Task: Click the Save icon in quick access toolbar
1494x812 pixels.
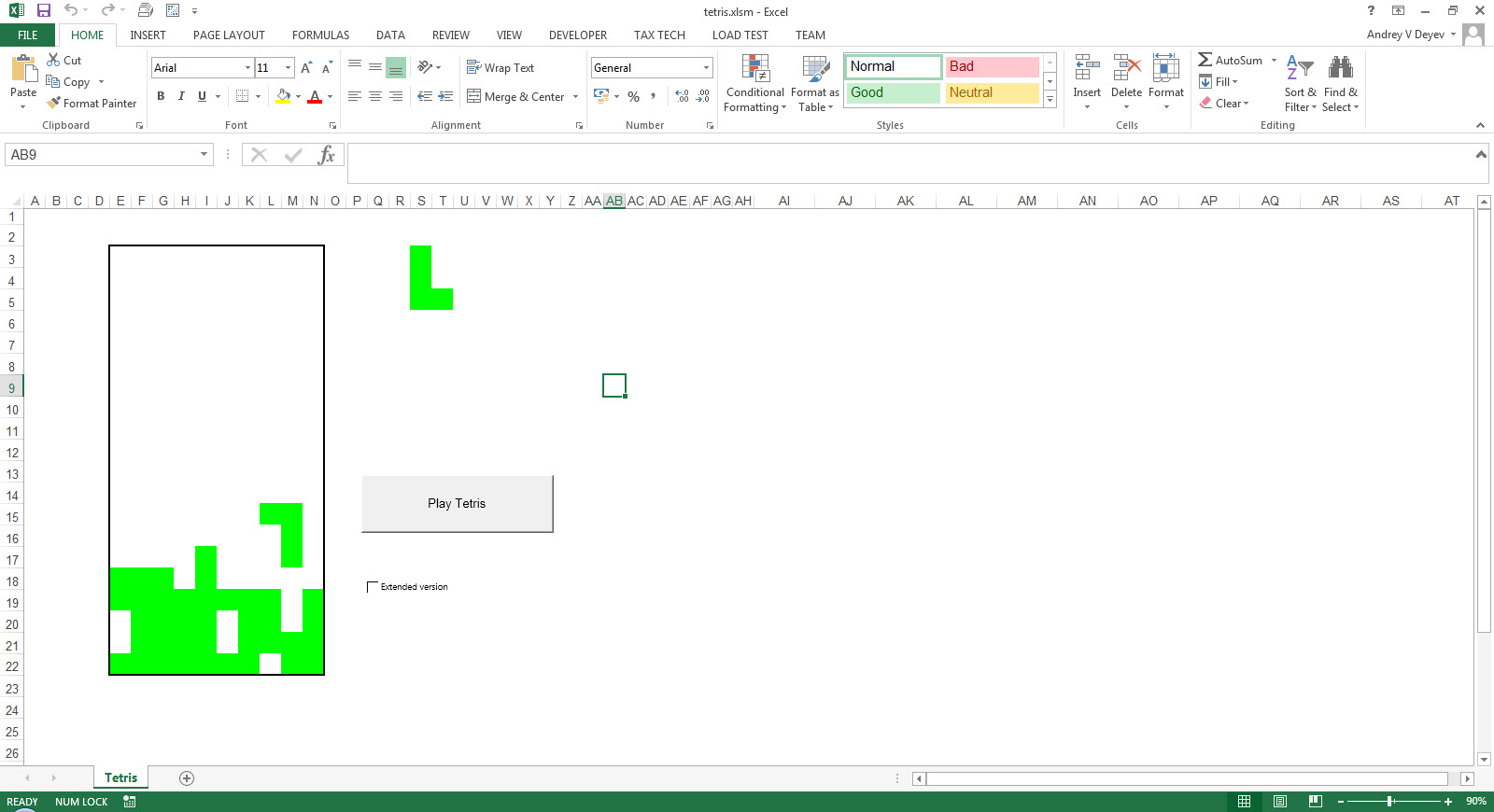Action: [x=43, y=10]
